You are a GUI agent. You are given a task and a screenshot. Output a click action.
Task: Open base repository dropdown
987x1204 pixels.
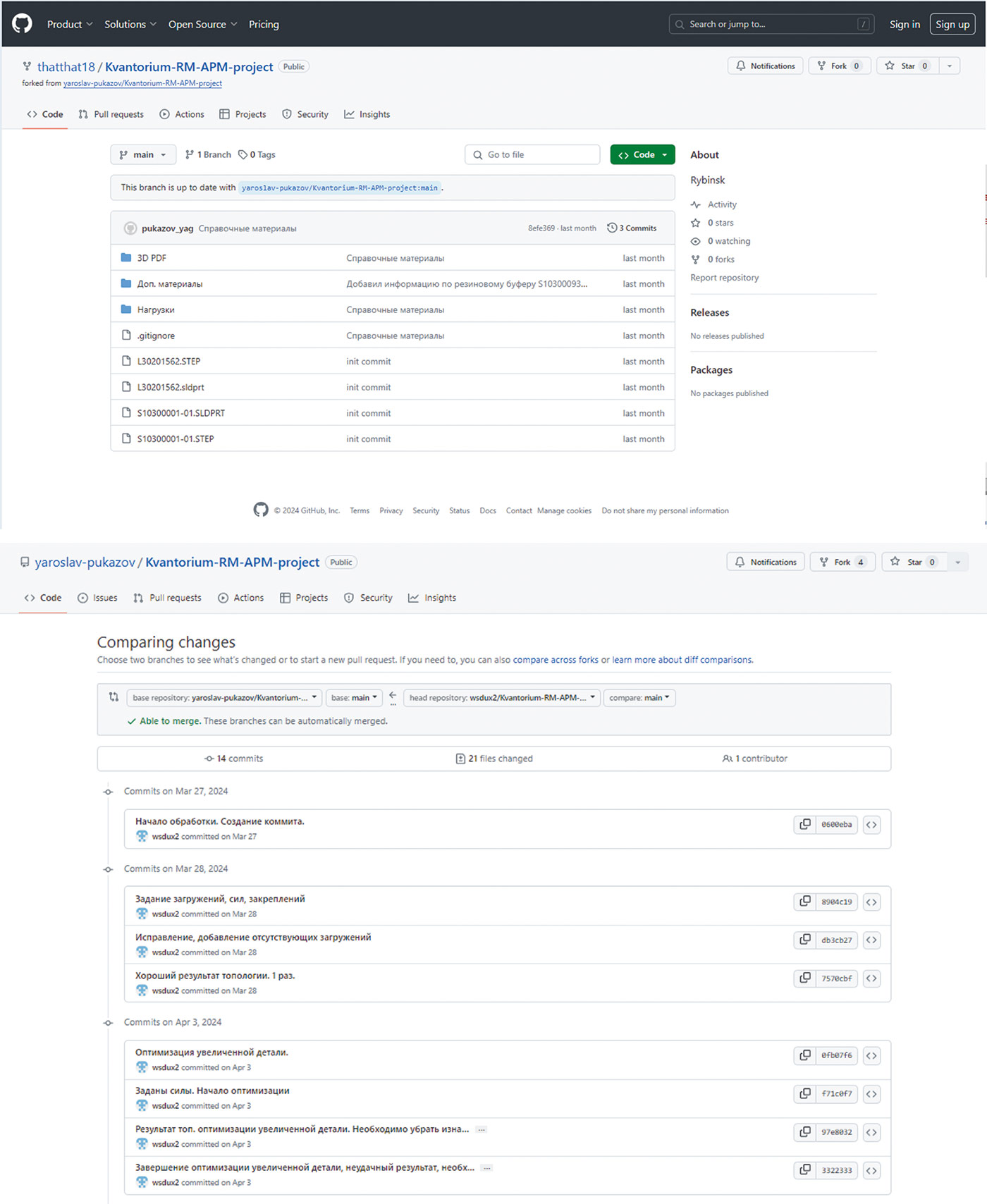(224, 698)
